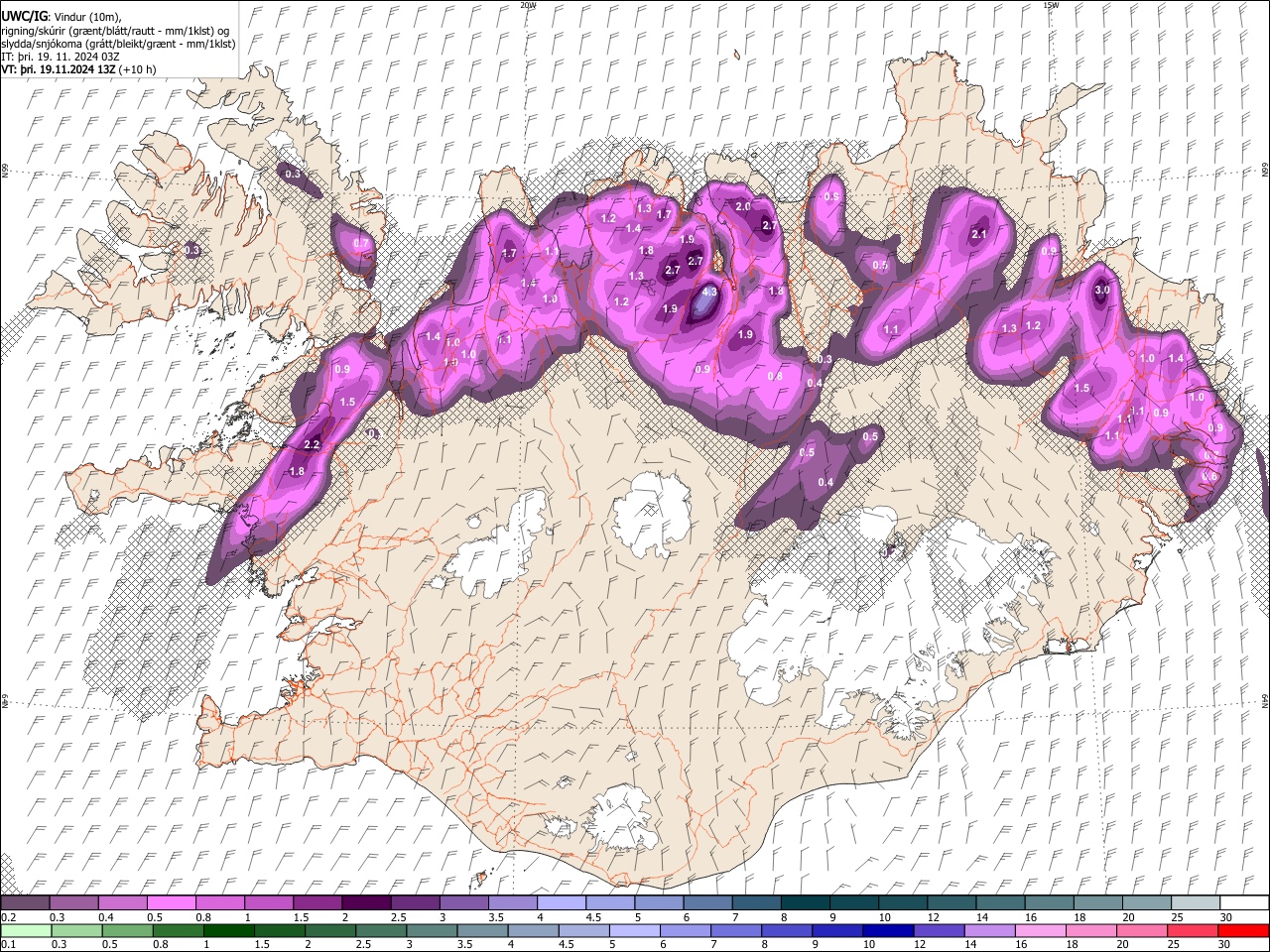Click the 0.4 label in the snow legend

106,917
